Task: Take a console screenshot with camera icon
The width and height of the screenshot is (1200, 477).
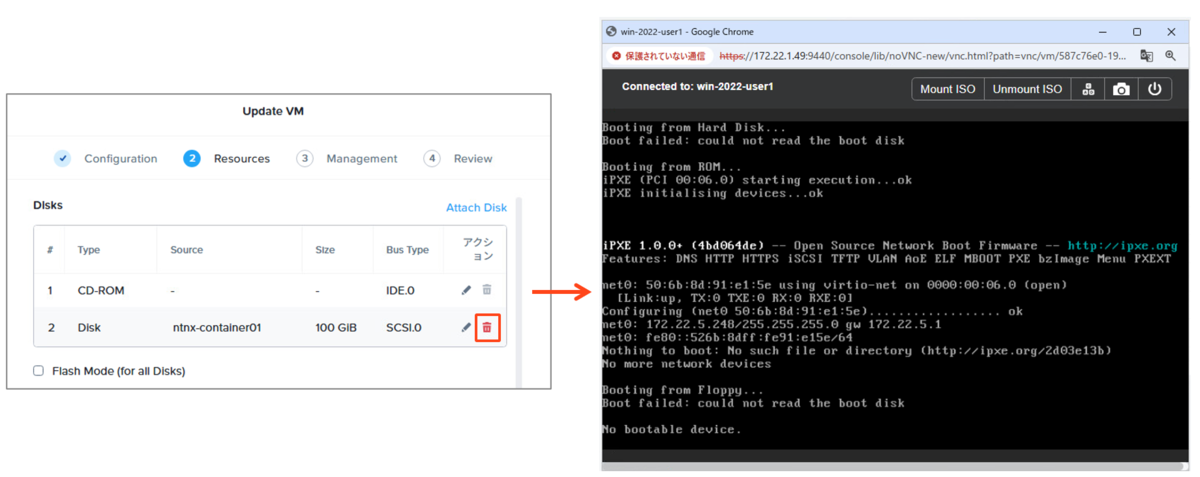Action: pos(1121,89)
